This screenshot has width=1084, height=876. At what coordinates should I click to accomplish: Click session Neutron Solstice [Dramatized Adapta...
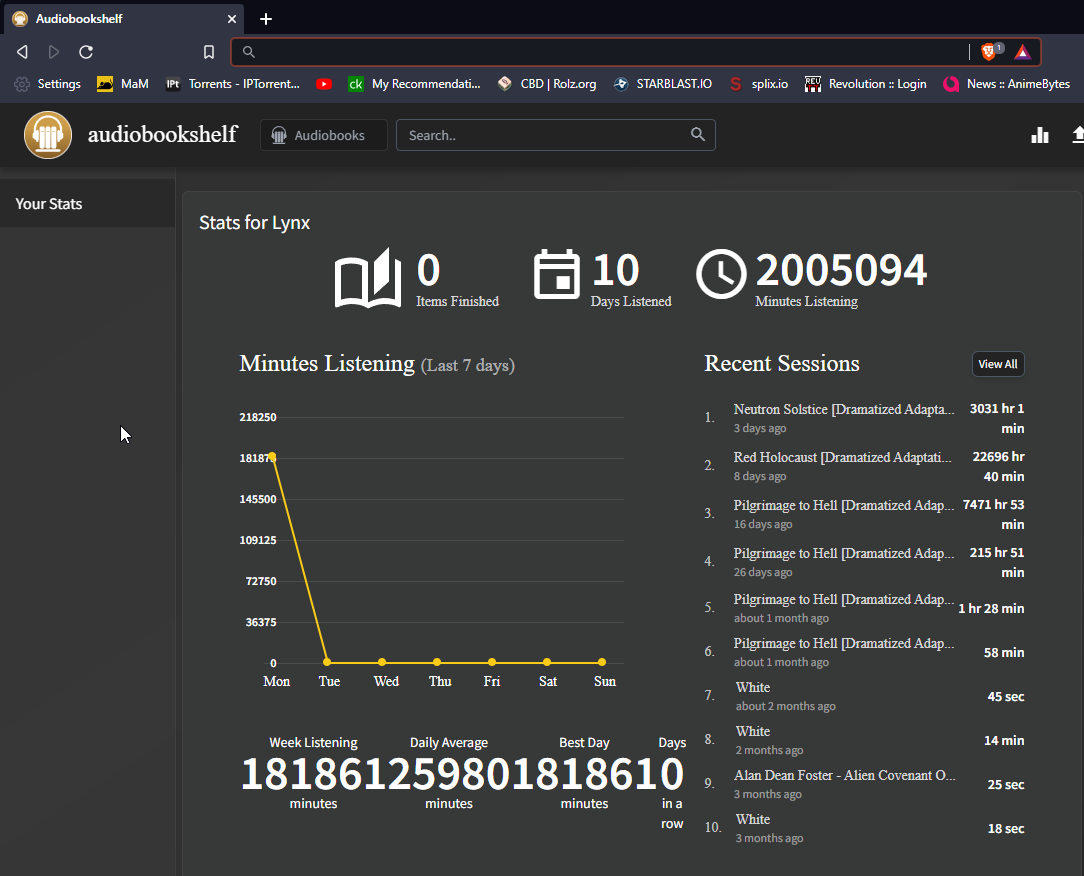(844, 409)
